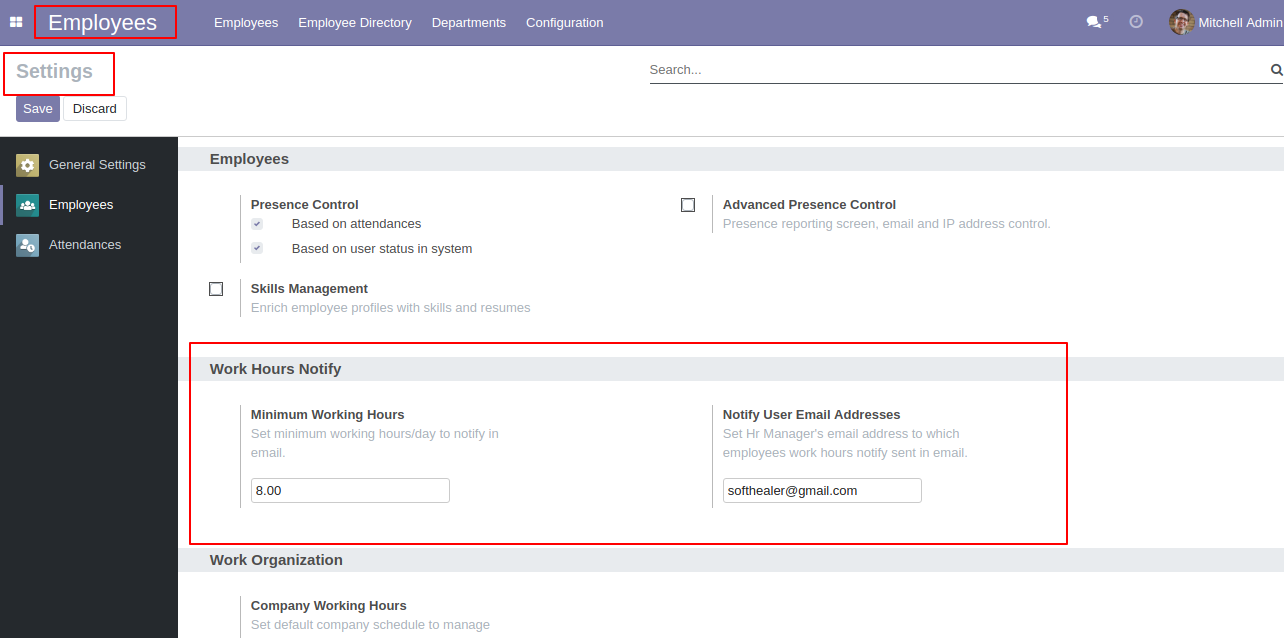
Task: Click the Presence Control label
Action: click(x=305, y=205)
